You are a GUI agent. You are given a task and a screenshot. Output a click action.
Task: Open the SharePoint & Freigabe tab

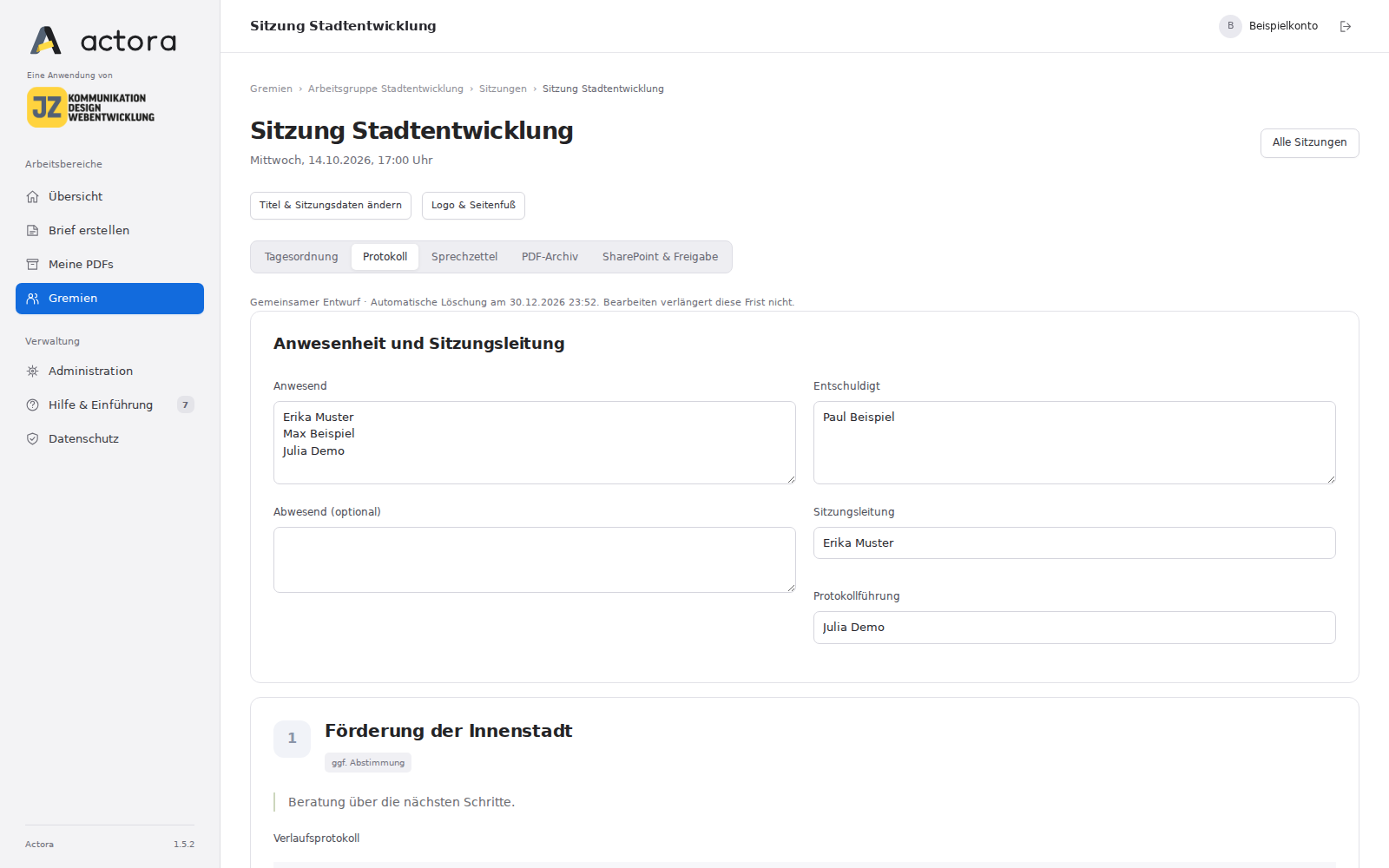(x=660, y=257)
